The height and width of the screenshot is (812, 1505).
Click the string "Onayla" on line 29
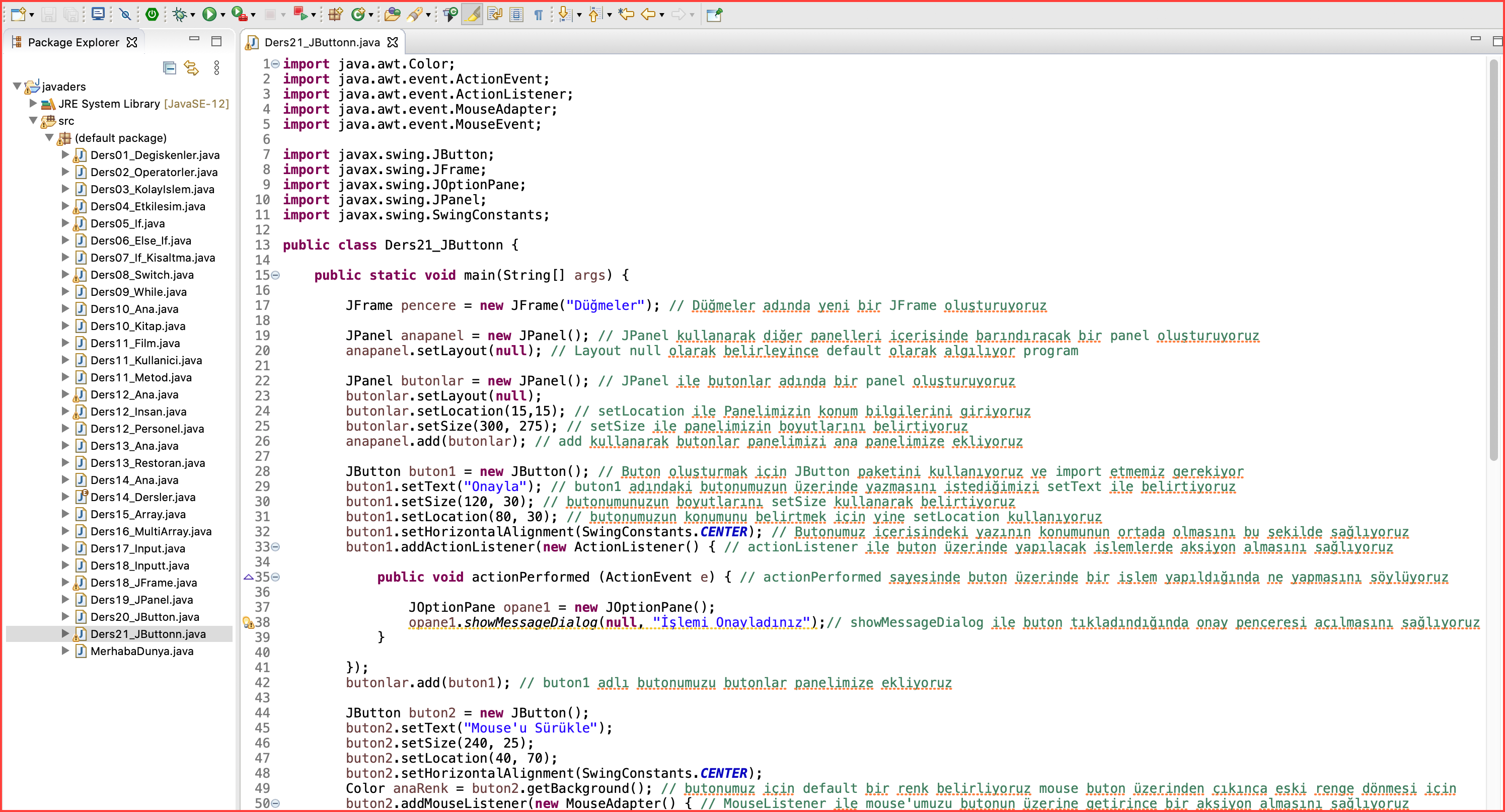click(x=495, y=487)
